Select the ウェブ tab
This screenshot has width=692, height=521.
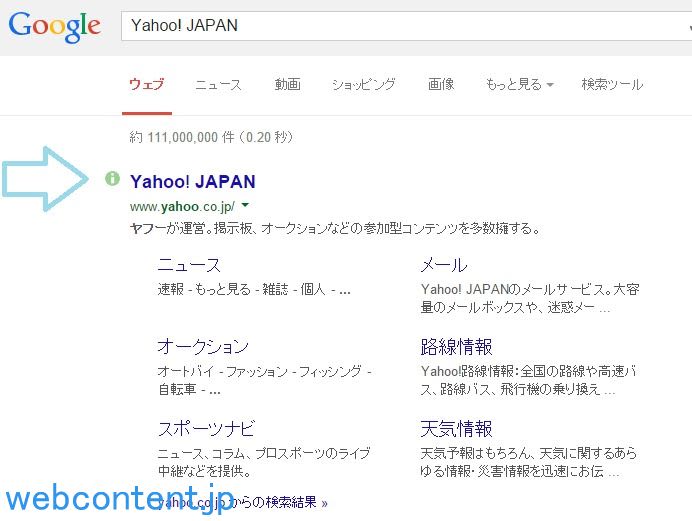(147, 85)
